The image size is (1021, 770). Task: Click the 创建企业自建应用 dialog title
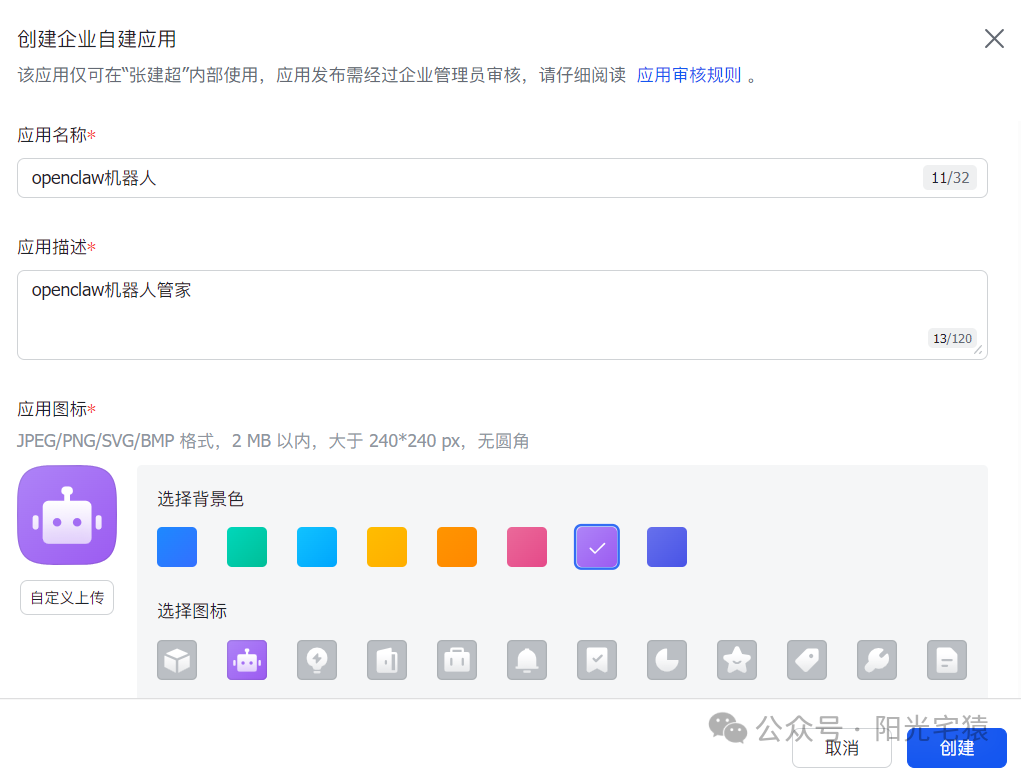96,39
